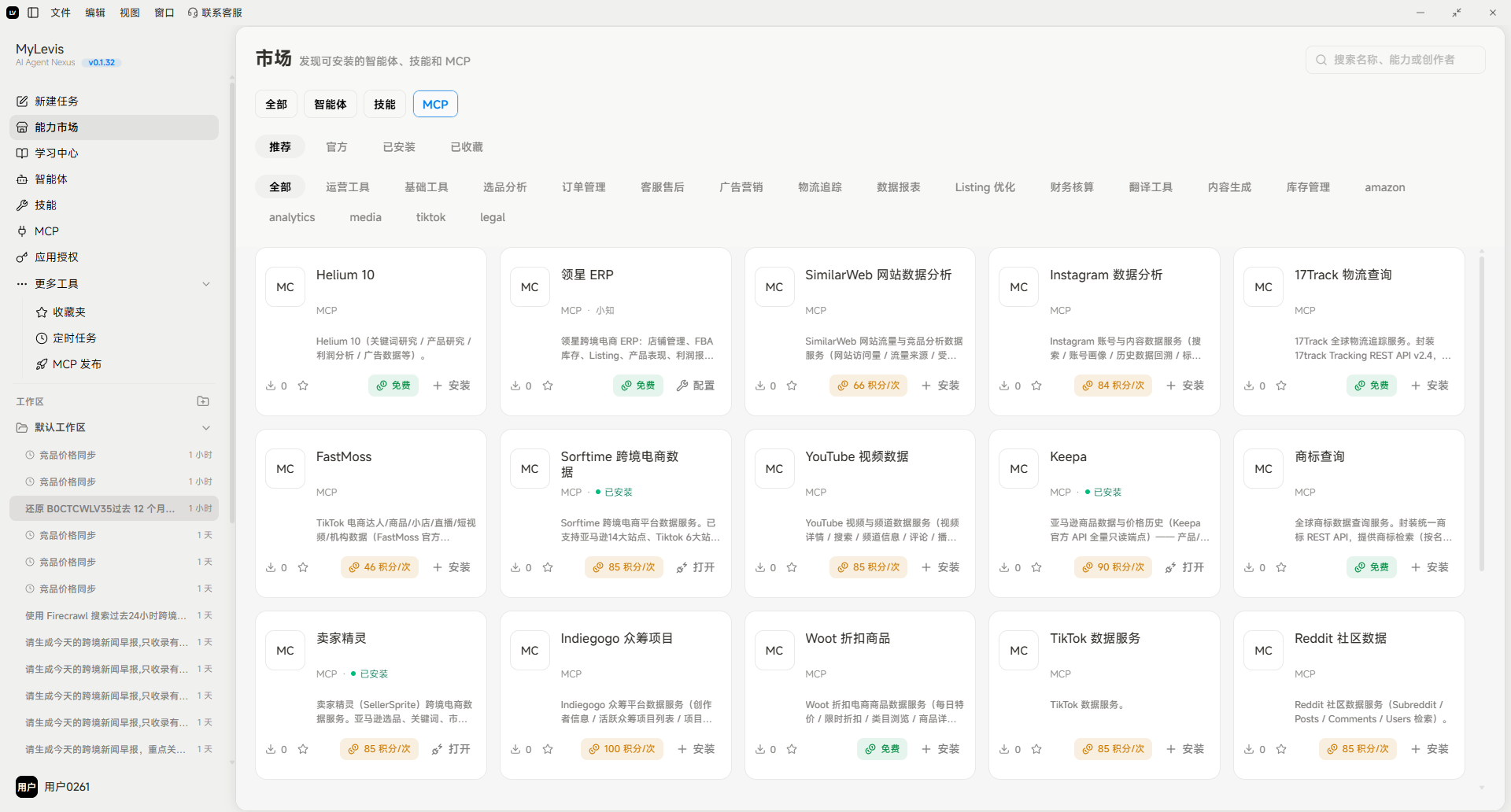1511x812 pixels.
Task: Toggle the sidebar panel icon in title bar
Action: 33,13
